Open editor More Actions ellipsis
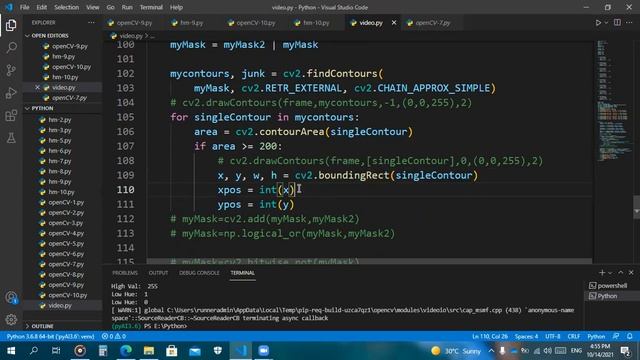 tap(629, 23)
